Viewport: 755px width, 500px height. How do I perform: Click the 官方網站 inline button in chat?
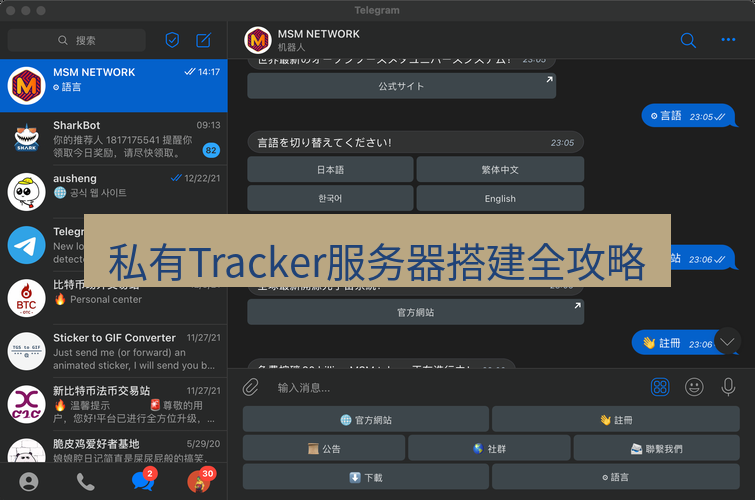tap(416, 312)
